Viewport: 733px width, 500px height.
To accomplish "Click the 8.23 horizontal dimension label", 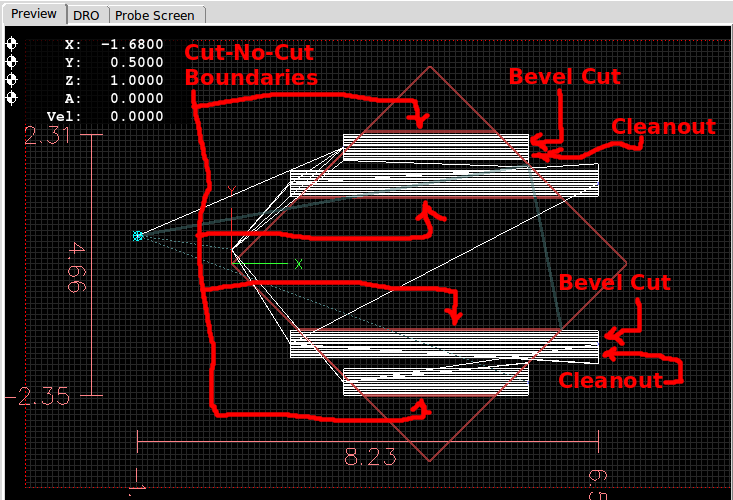I will (369, 457).
